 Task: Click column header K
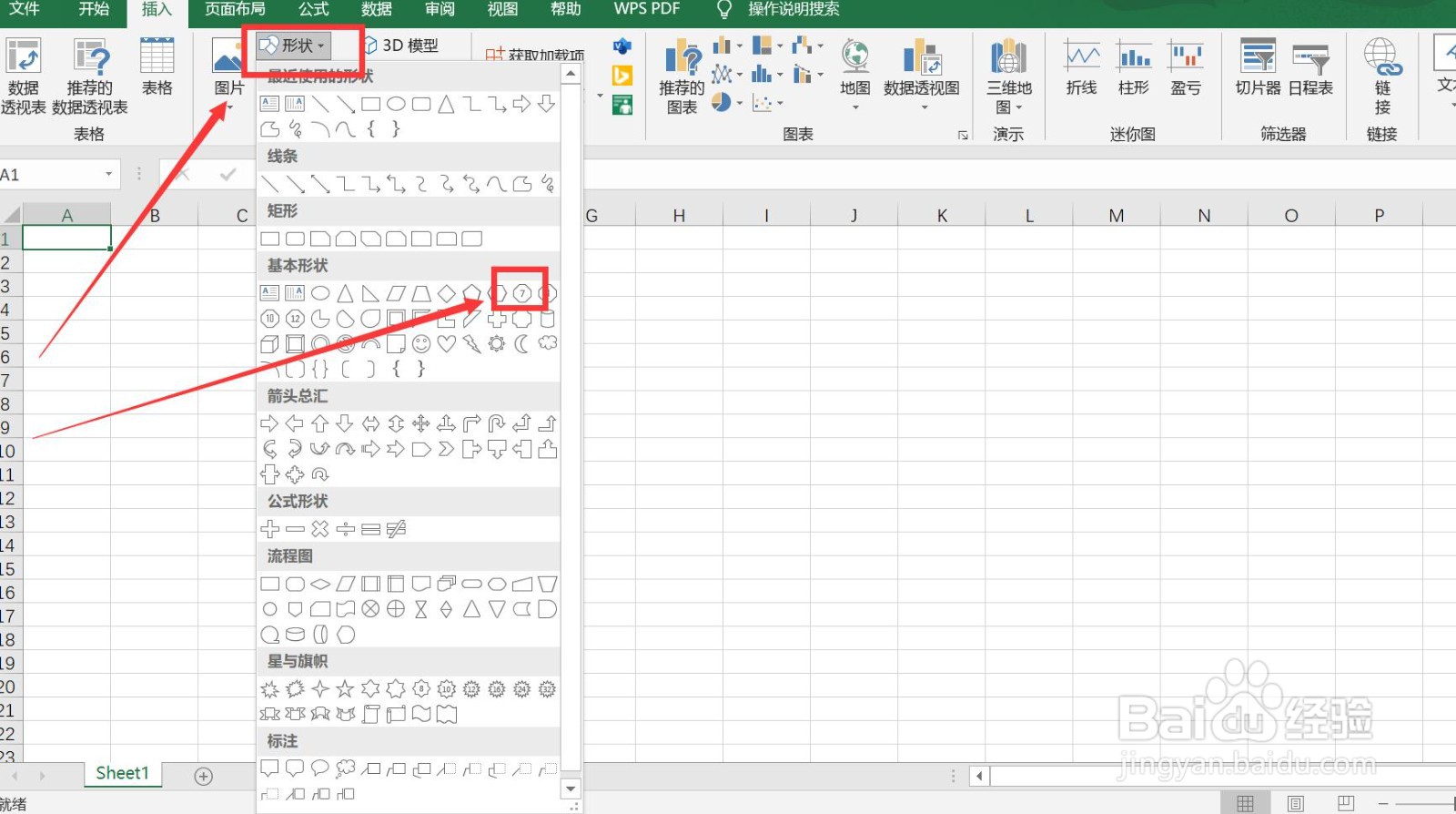[x=942, y=216]
